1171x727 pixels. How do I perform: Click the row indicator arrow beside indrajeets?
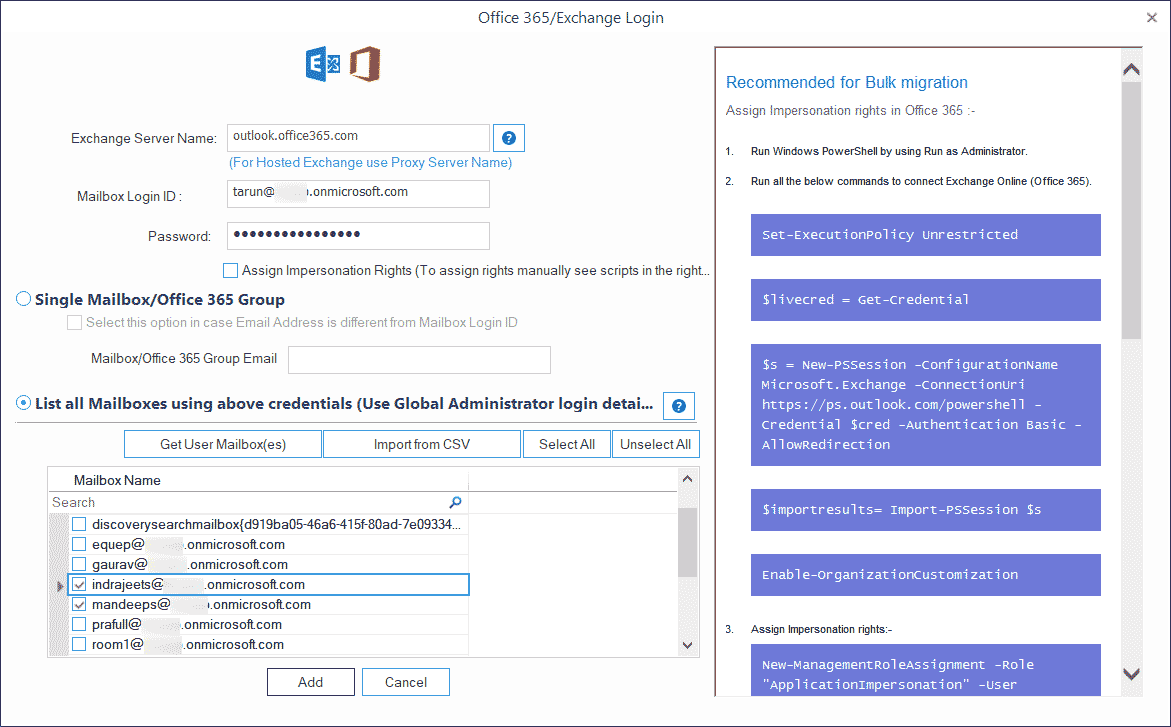click(60, 586)
